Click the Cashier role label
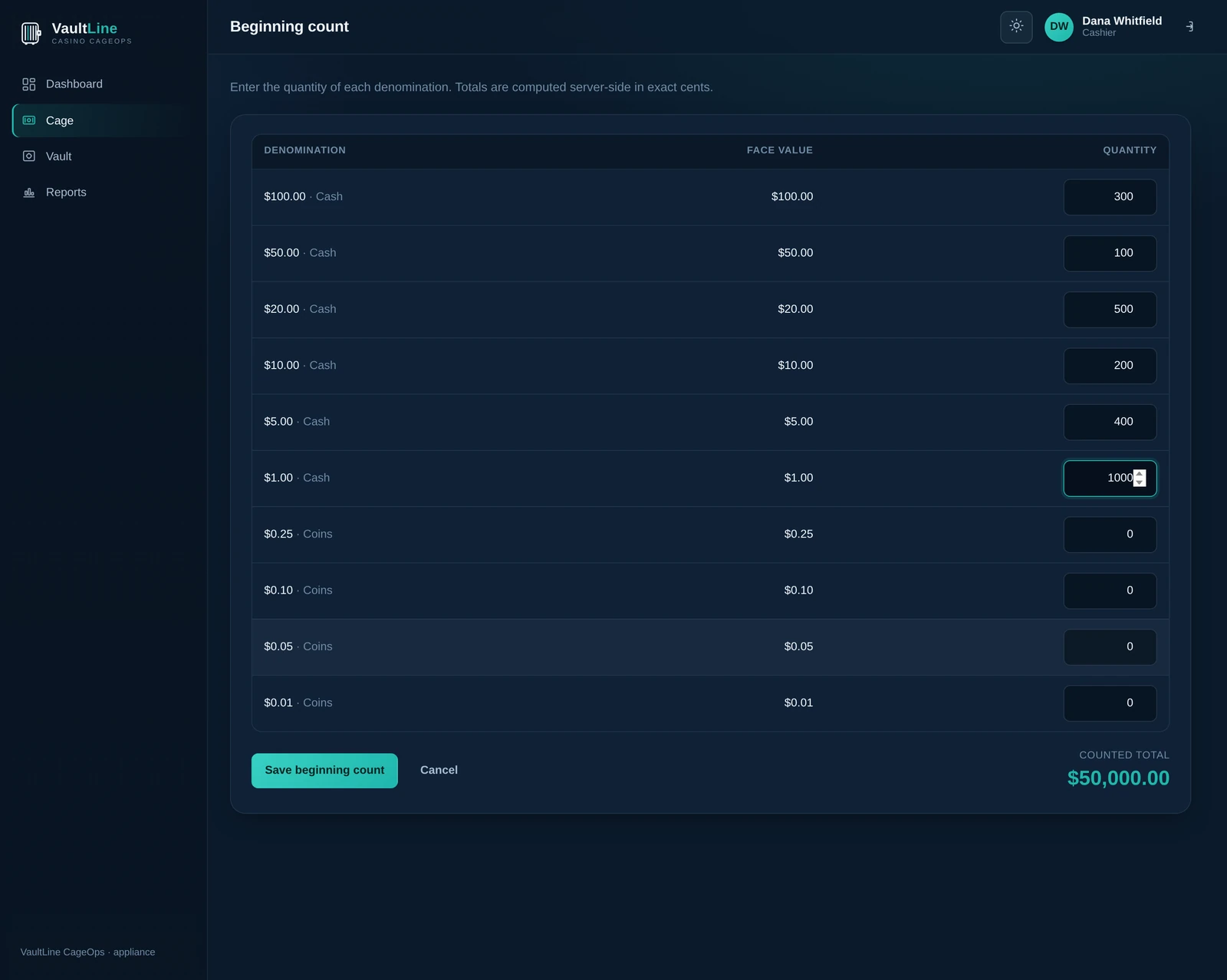Image resolution: width=1227 pixels, height=980 pixels. (1099, 33)
